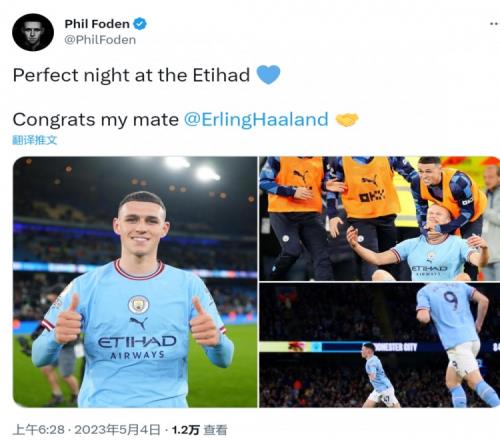Click the 翻译推文 translate link
Screen dimensions: 500x440
tap(35, 140)
